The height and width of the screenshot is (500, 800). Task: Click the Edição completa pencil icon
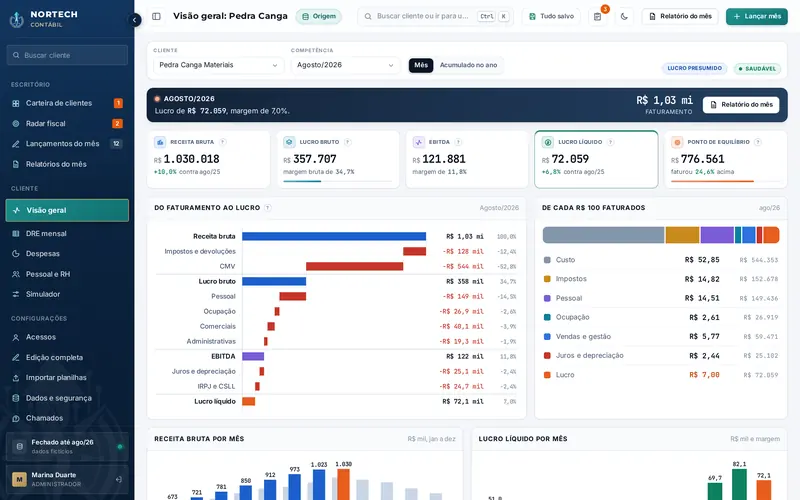pos(16,358)
